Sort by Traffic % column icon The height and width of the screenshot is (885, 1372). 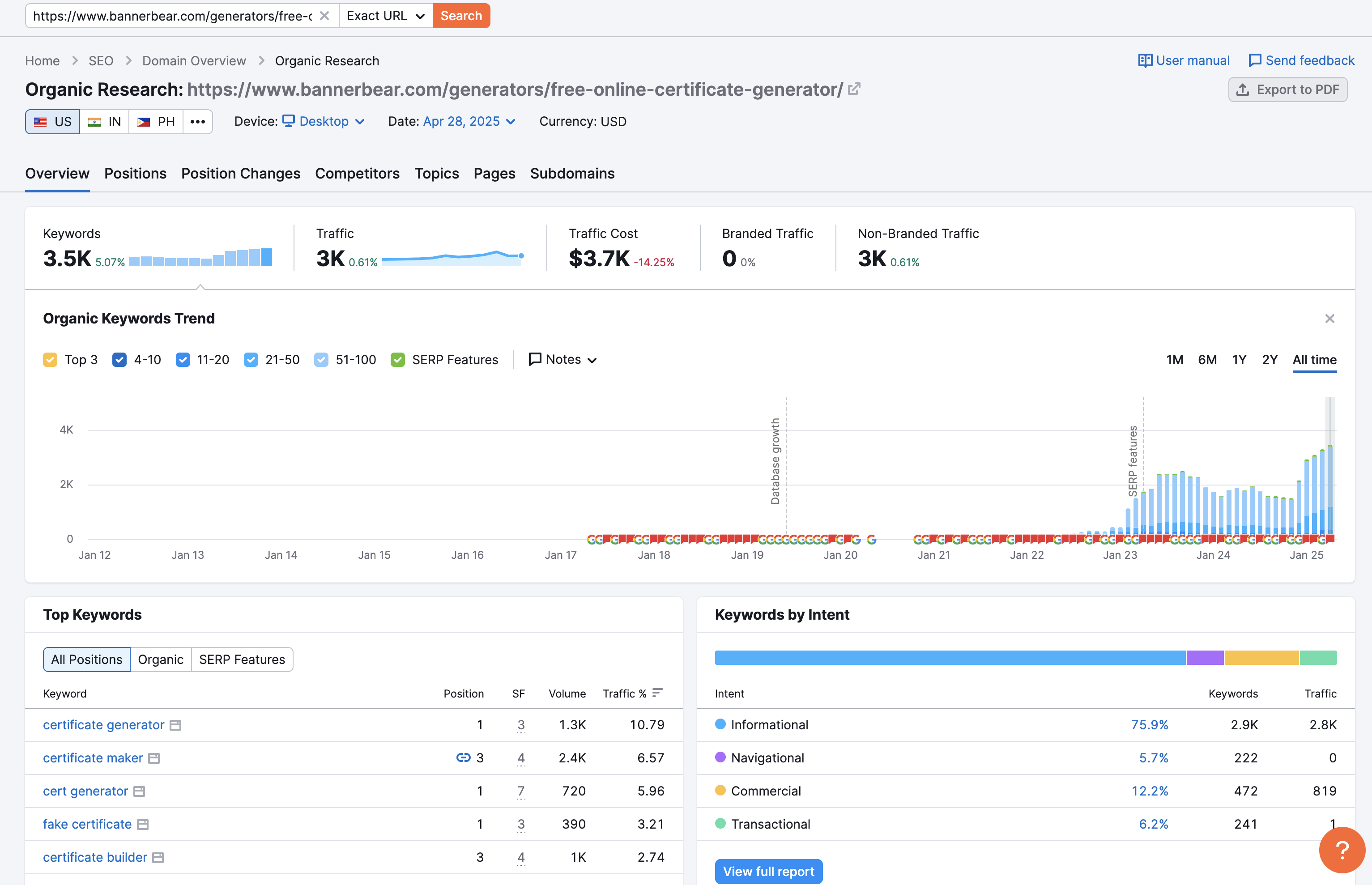[657, 693]
